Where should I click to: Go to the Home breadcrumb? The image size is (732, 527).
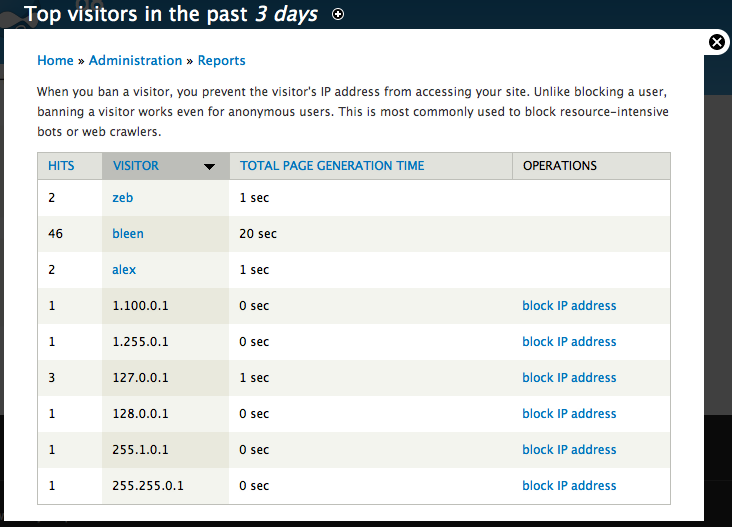(x=55, y=61)
